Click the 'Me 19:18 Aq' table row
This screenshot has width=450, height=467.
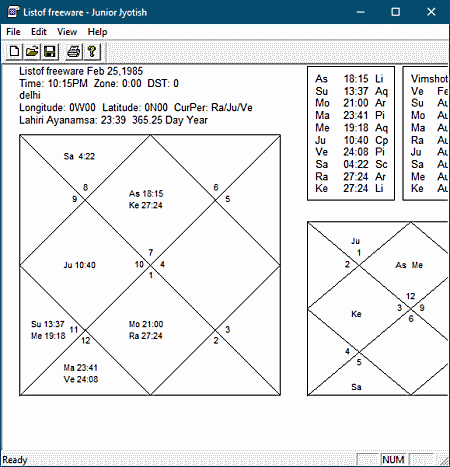352,128
